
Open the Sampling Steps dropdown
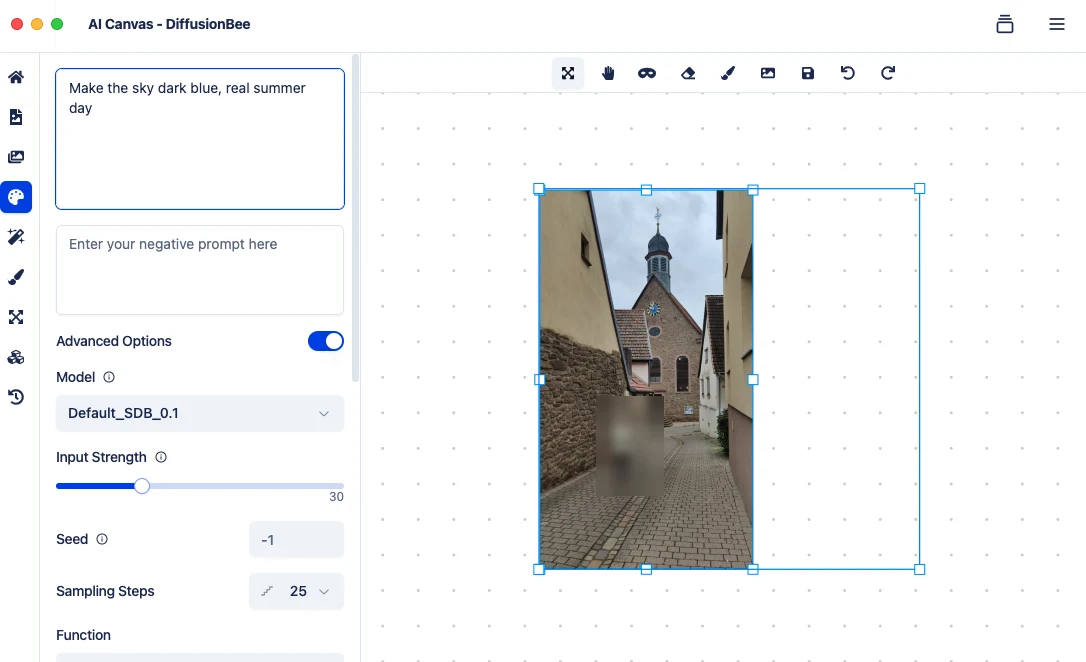point(296,591)
